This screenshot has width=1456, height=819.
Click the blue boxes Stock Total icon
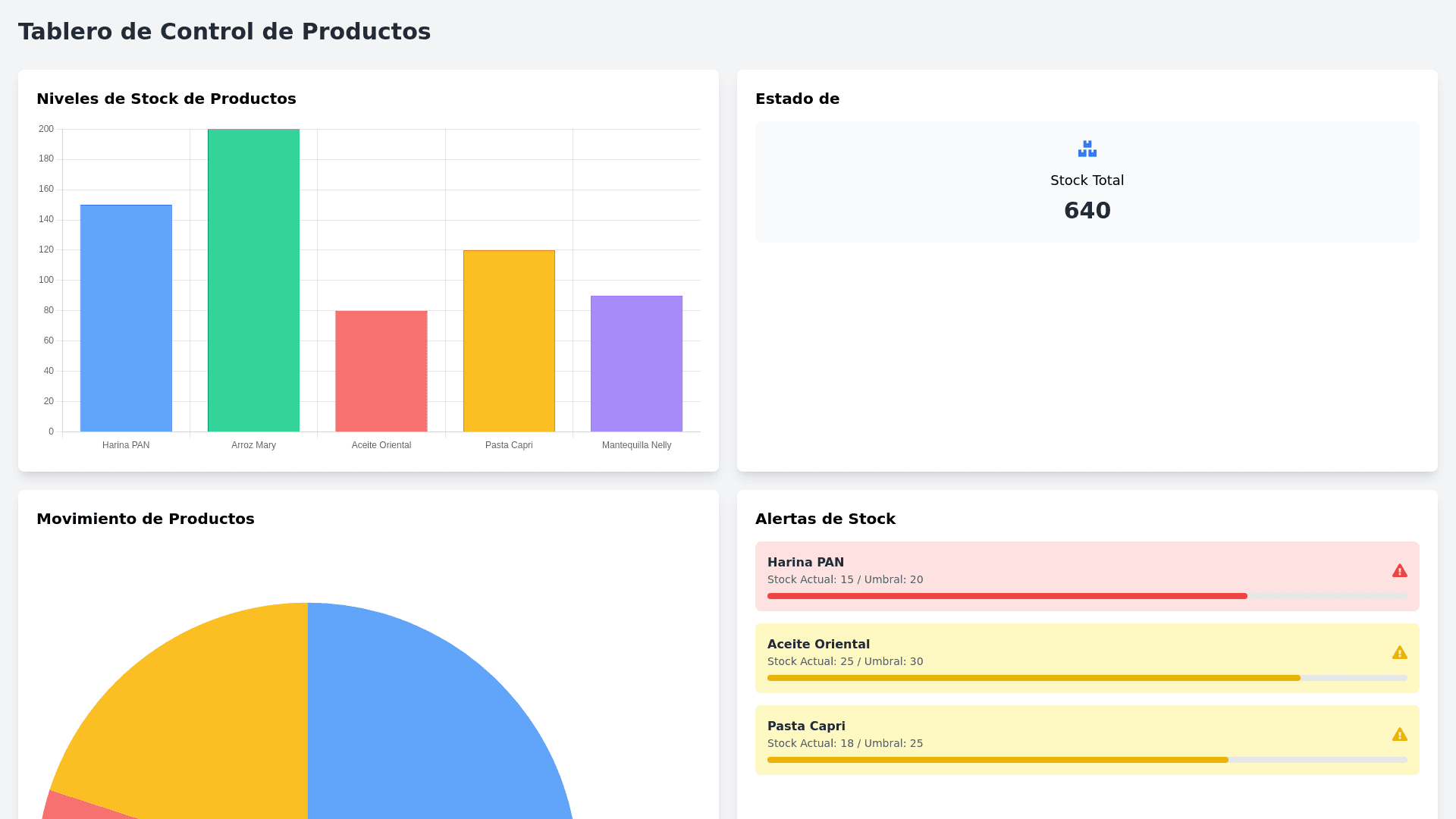tap(1087, 149)
